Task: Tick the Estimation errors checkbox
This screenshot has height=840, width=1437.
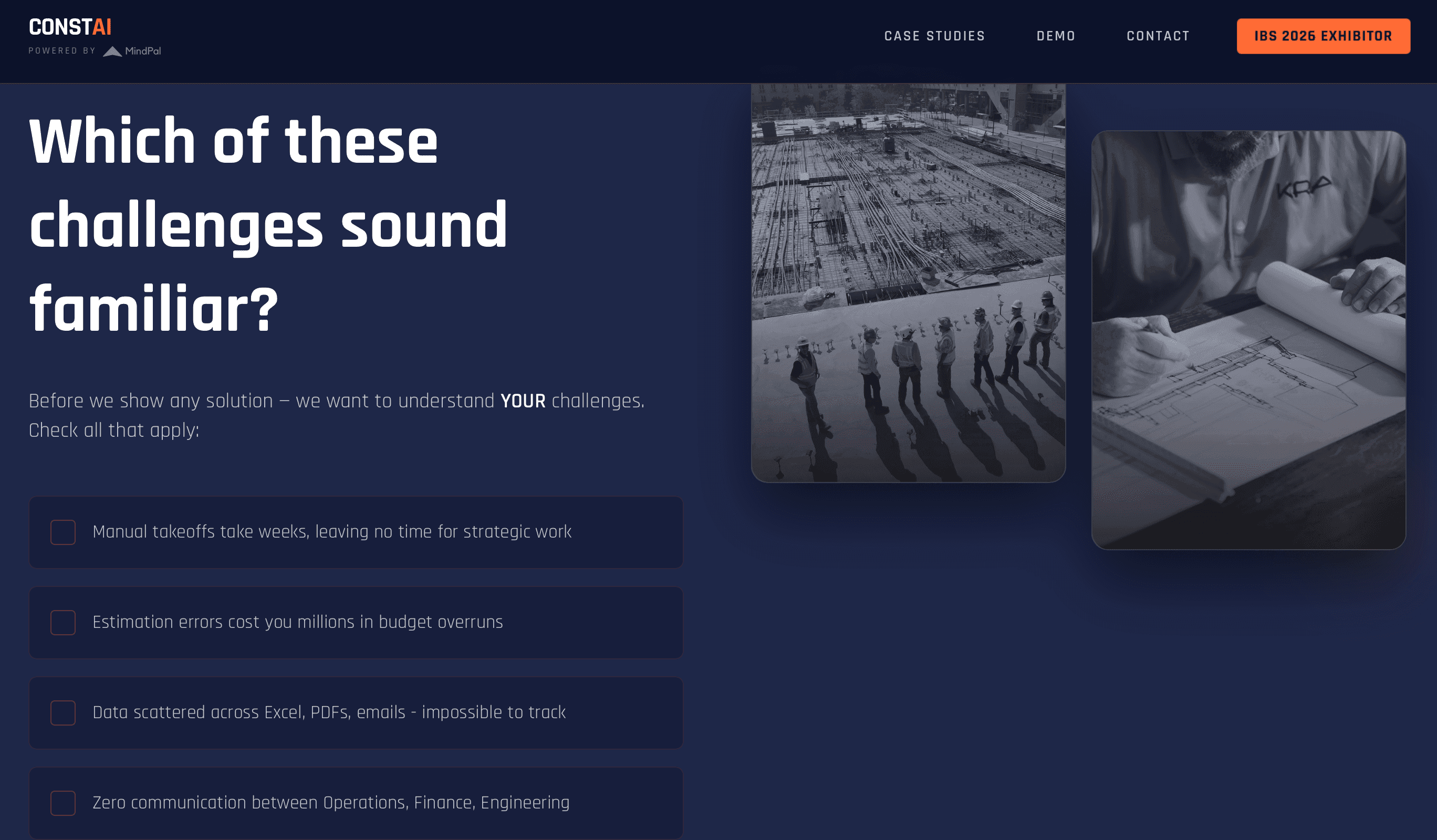Action: click(x=63, y=622)
